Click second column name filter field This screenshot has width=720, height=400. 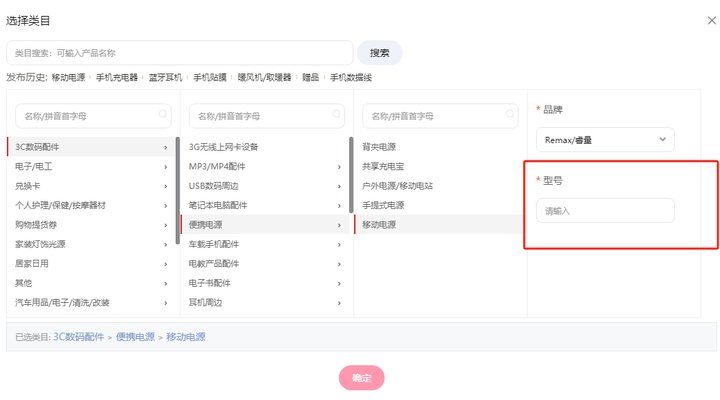(x=267, y=116)
